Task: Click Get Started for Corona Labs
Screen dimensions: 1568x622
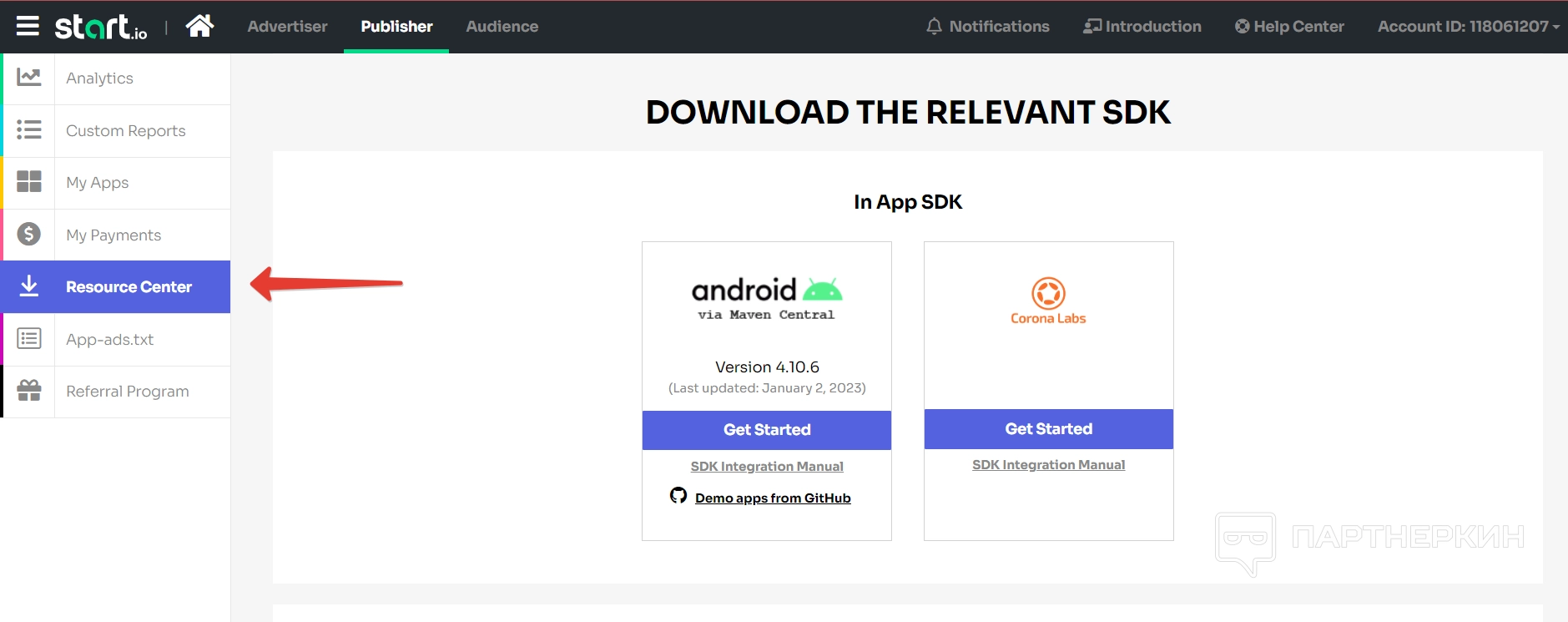Action: pos(1049,429)
